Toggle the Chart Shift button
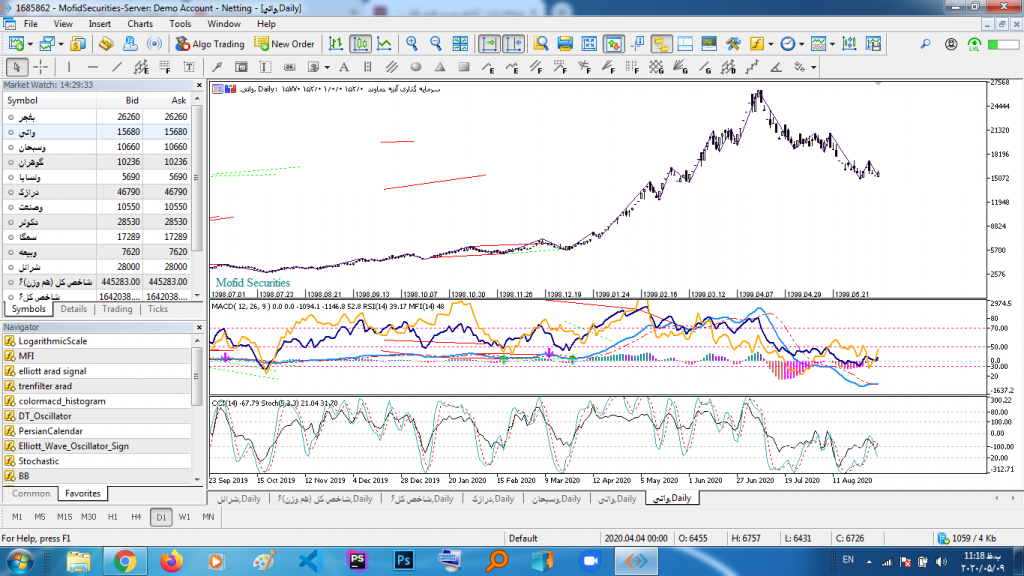The image size is (1024, 576). click(514, 44)
